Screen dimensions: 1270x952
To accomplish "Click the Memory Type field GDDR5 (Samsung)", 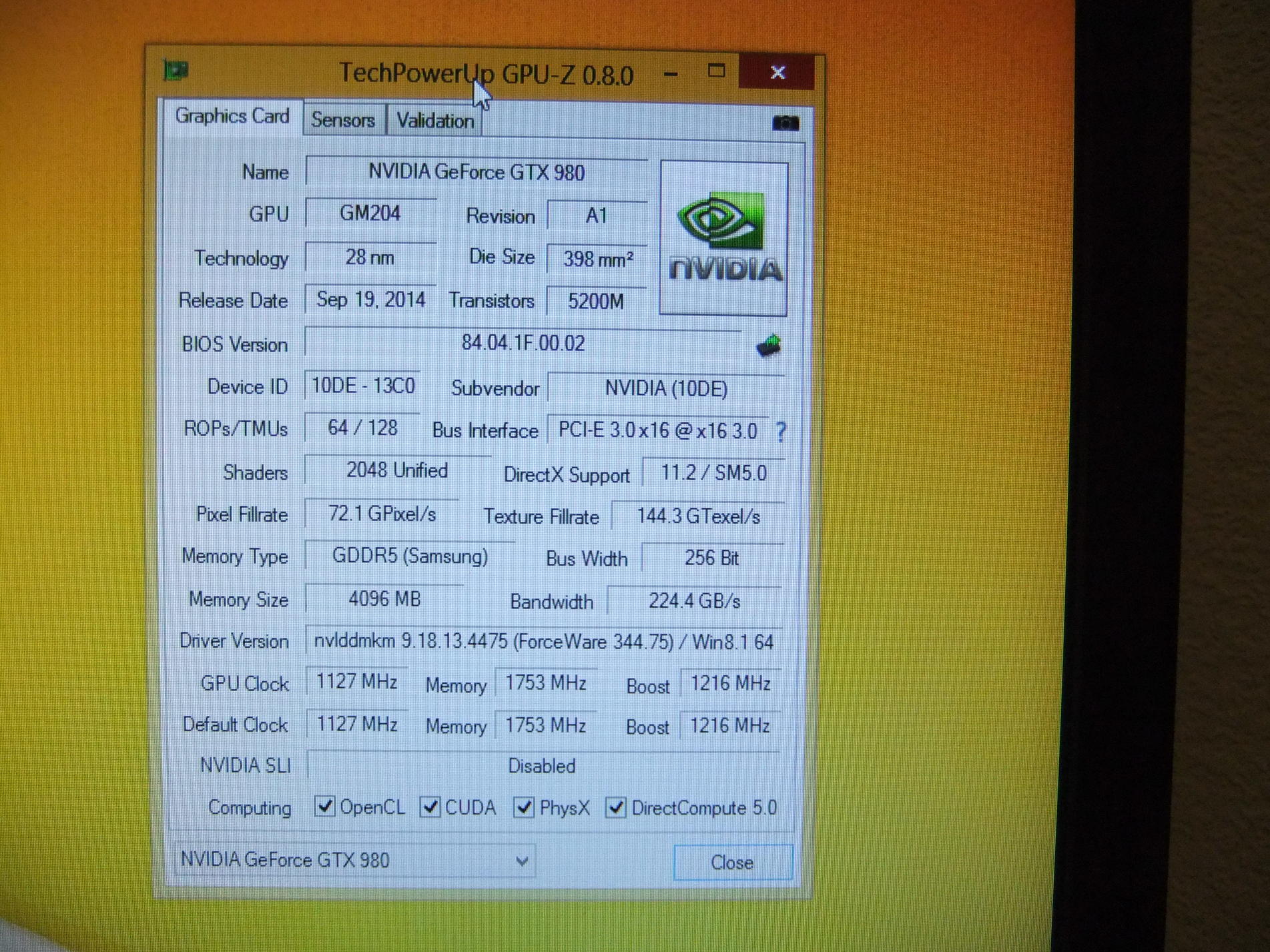I will [x=410, y=556].
